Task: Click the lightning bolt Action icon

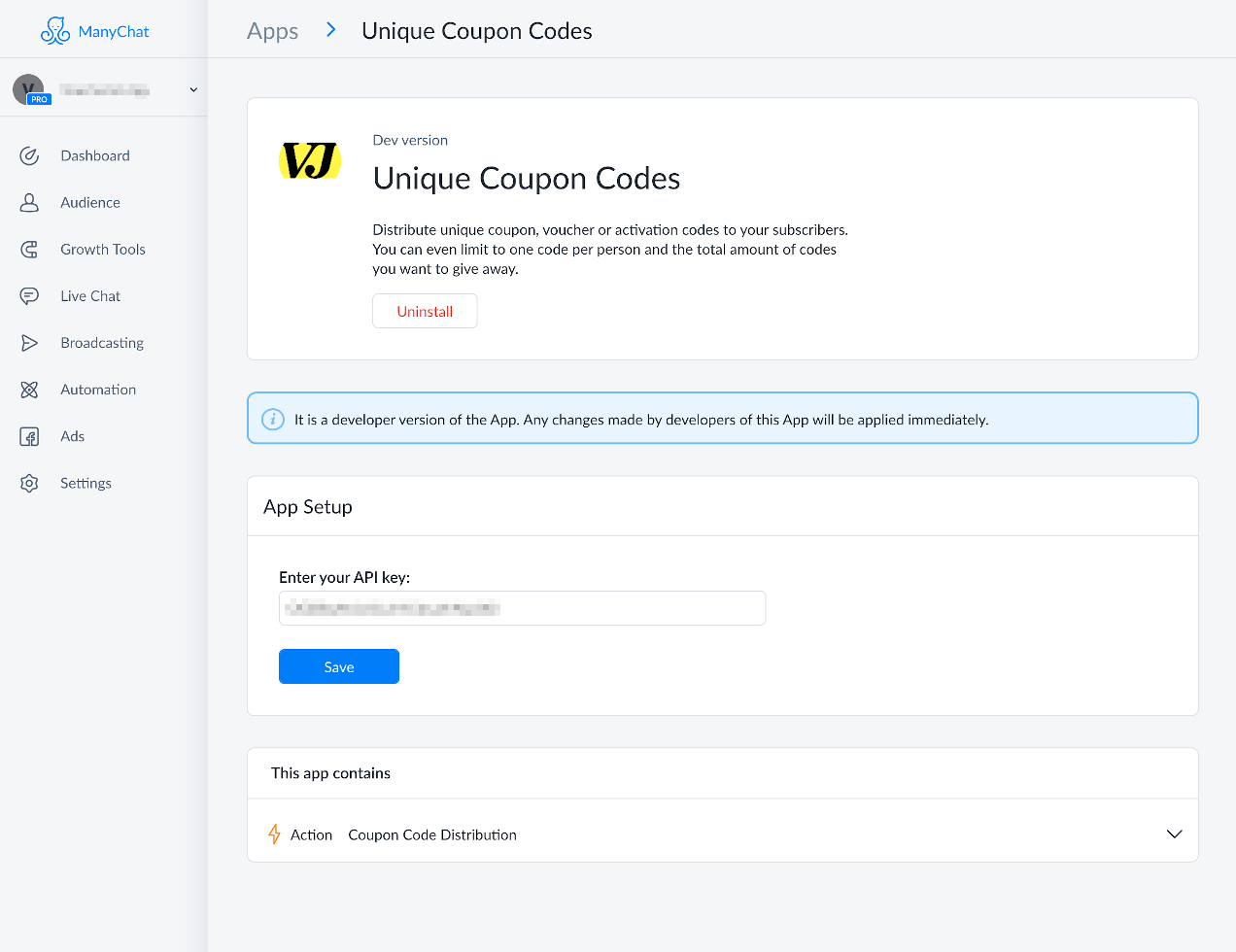Action: pyautogui.click(x=274, y=834)
